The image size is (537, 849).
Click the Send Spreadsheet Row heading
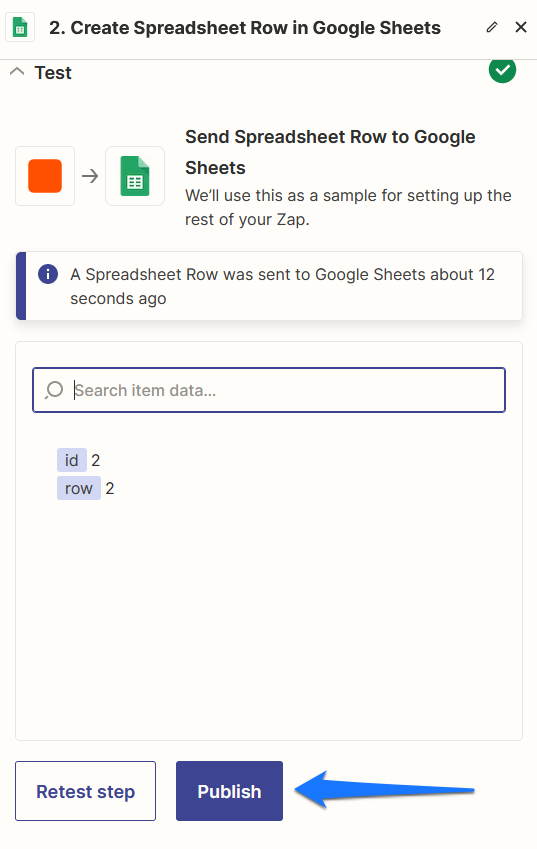click(x=330, y=152)
